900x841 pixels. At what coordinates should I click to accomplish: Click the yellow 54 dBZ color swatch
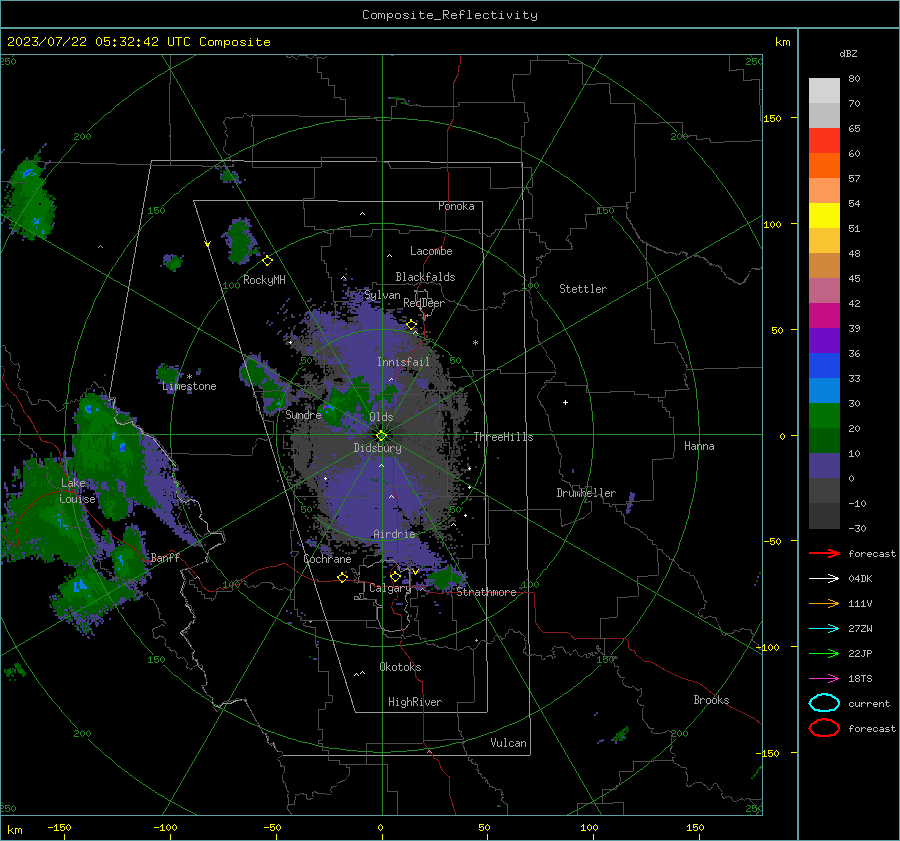click(x=824, y=215)
